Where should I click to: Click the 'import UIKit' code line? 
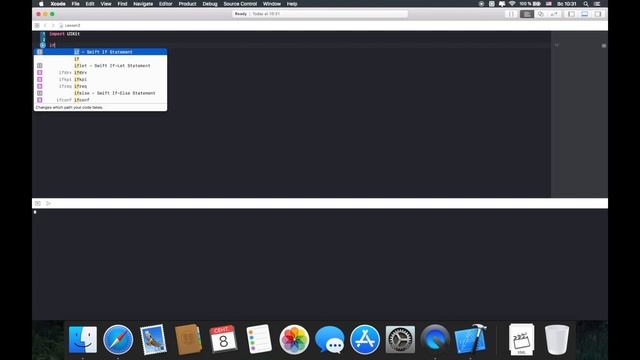click(x=64, y=34)
